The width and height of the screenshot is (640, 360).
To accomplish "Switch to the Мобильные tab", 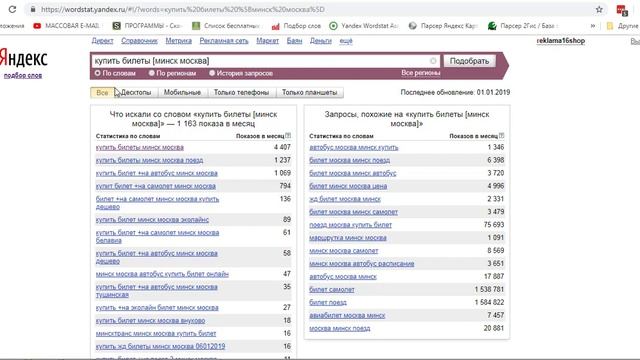I will pyautogui.click(x=182, y=93).
